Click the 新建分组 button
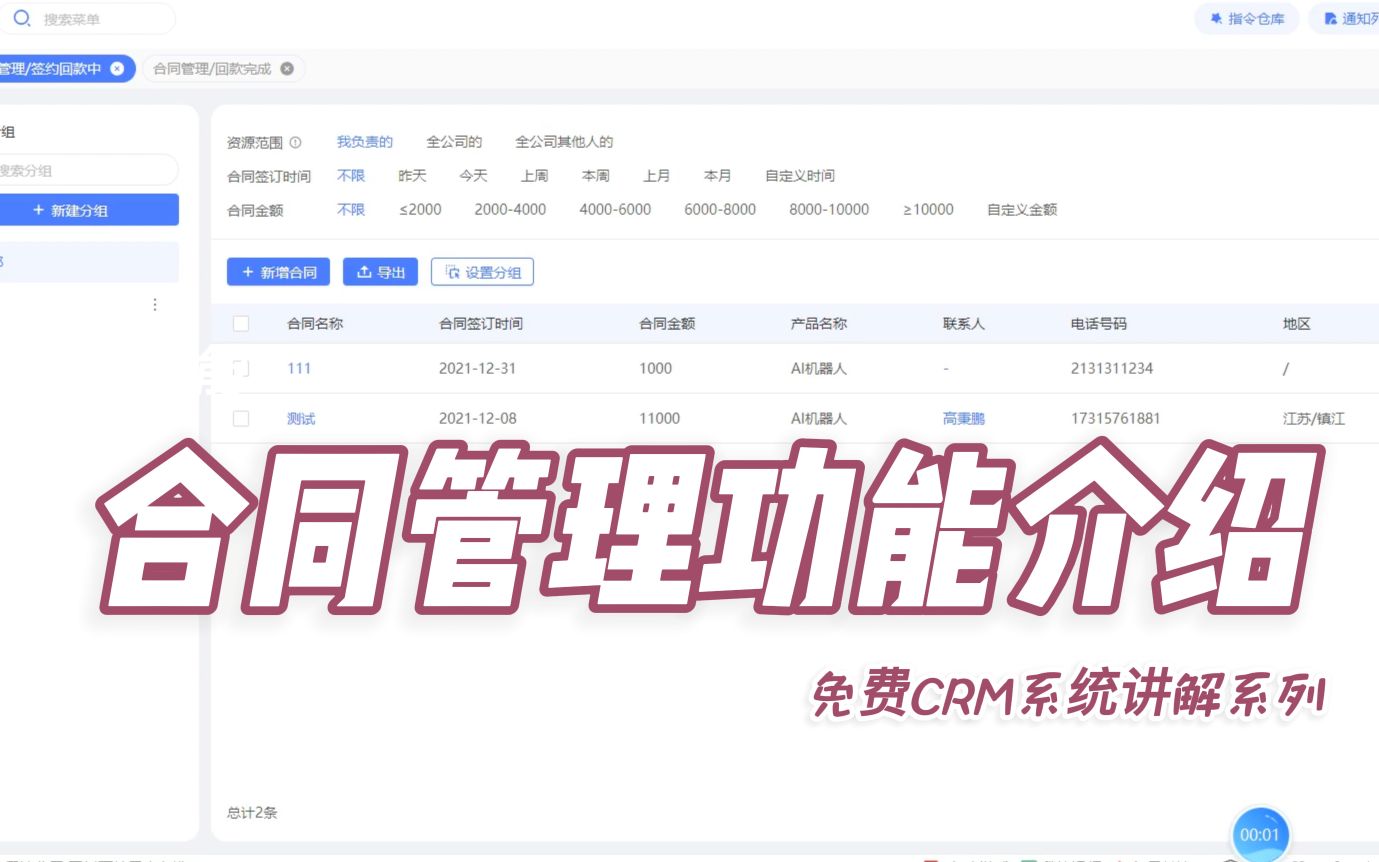 pyautogui.click(x=88, y=210)
